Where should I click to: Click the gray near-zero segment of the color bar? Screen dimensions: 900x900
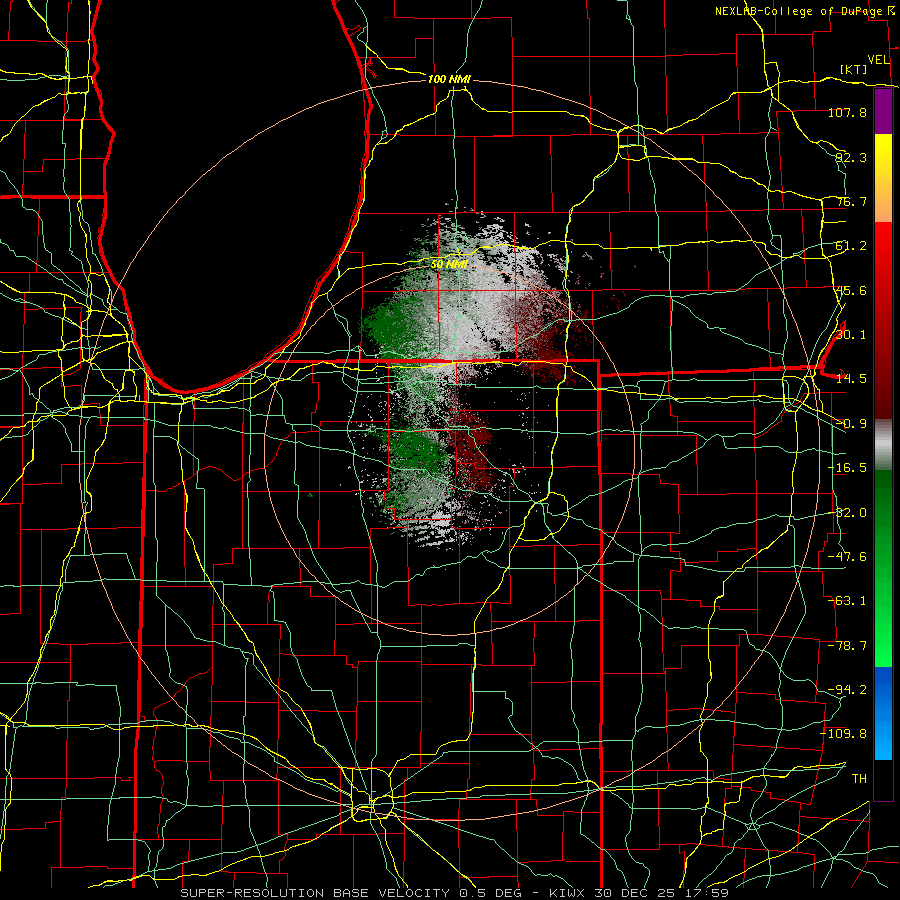(883, 445)
